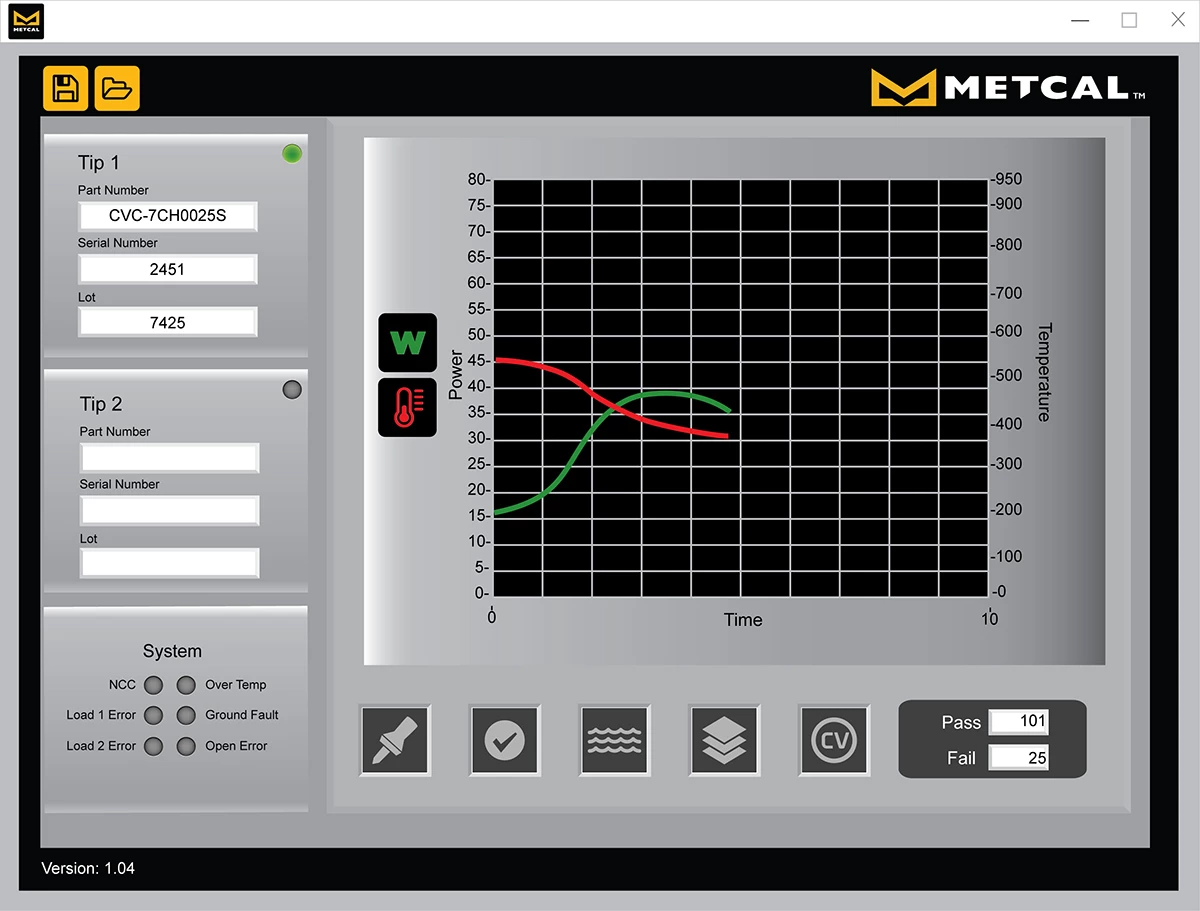
Task: Click the Metcal icon in the title bar
Action: pos(26,20)
